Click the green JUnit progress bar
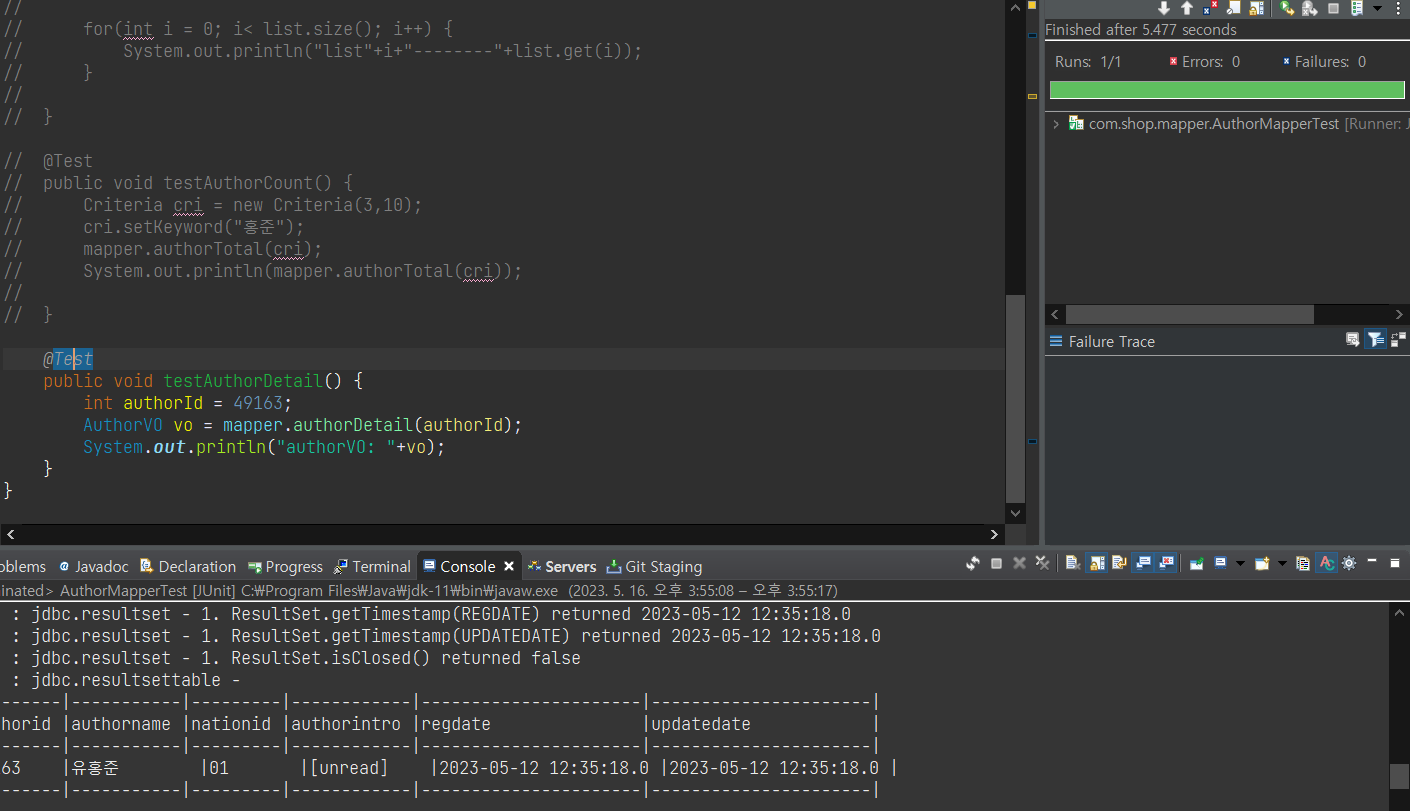 point(1227,90)
